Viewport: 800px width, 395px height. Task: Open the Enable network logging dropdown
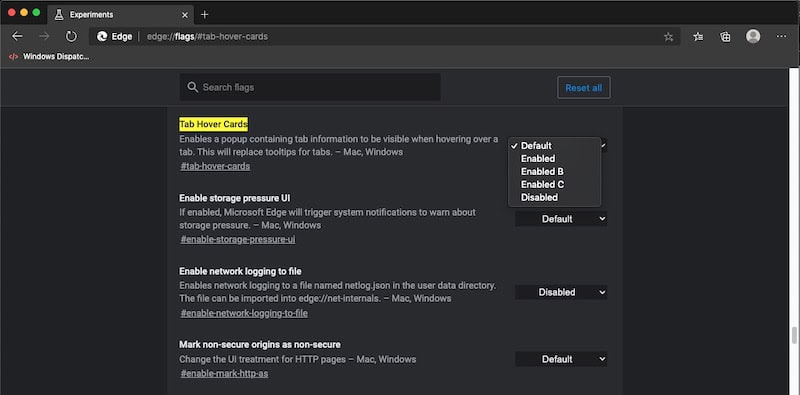(x=561, y=292)
